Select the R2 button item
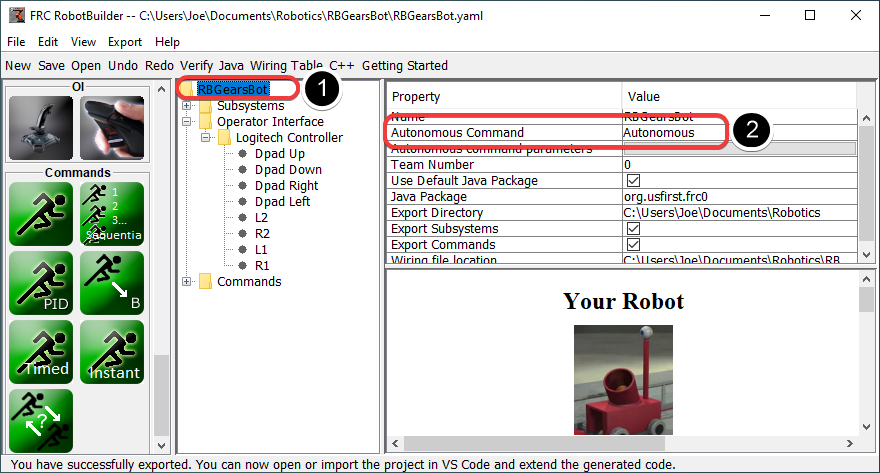Screen dimensions: 880x473 click(x=262, y=233)
